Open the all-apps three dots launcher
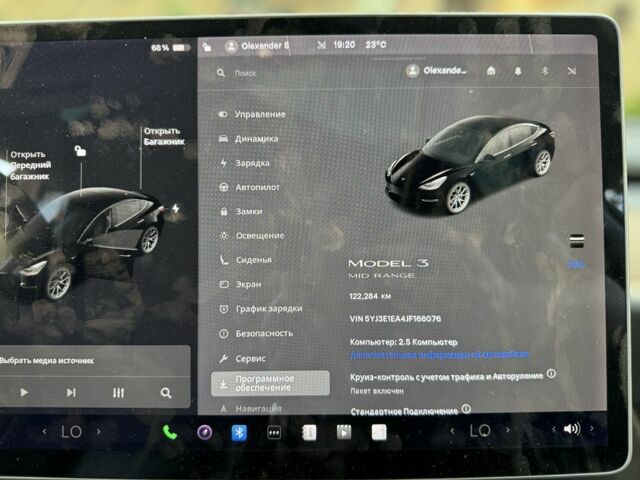 pos(273,433)
